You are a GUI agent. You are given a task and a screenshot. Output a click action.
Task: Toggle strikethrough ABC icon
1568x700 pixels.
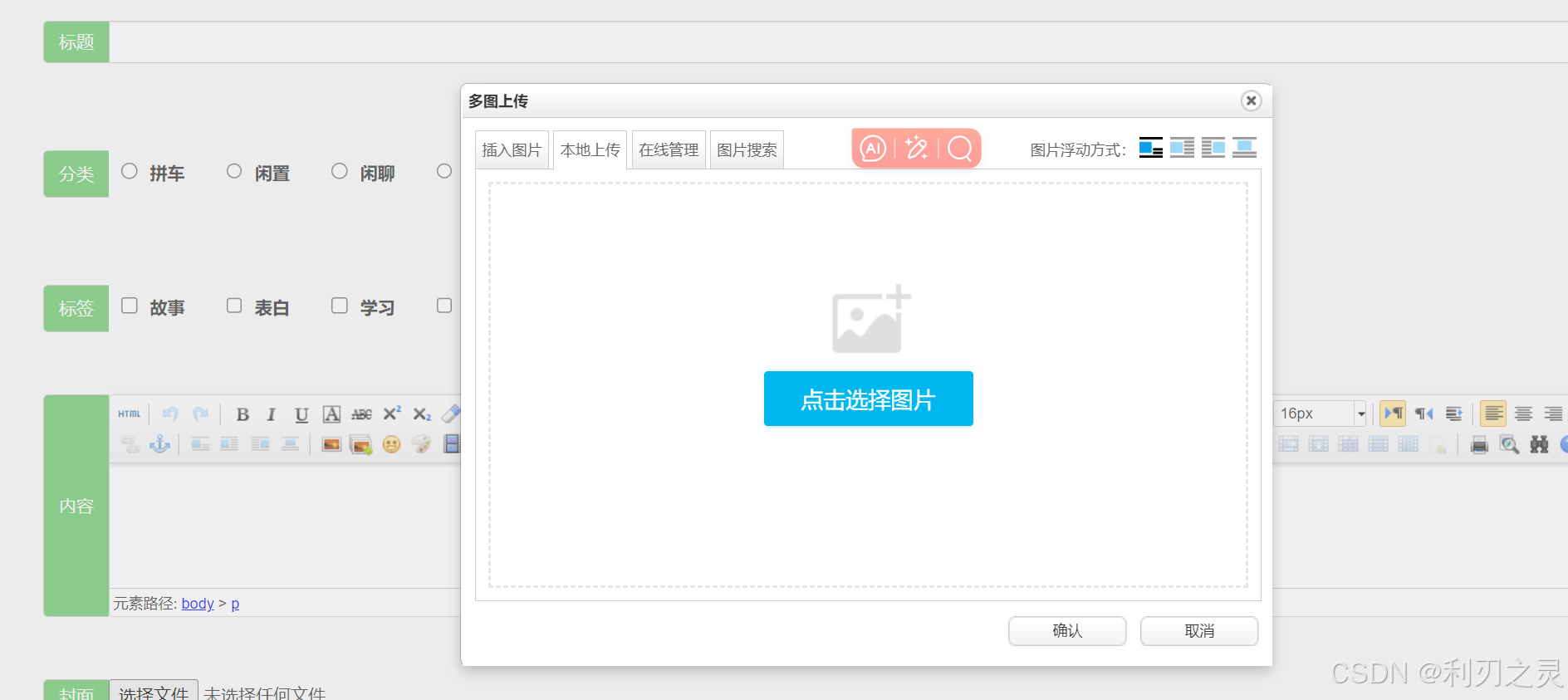[361, 414]
